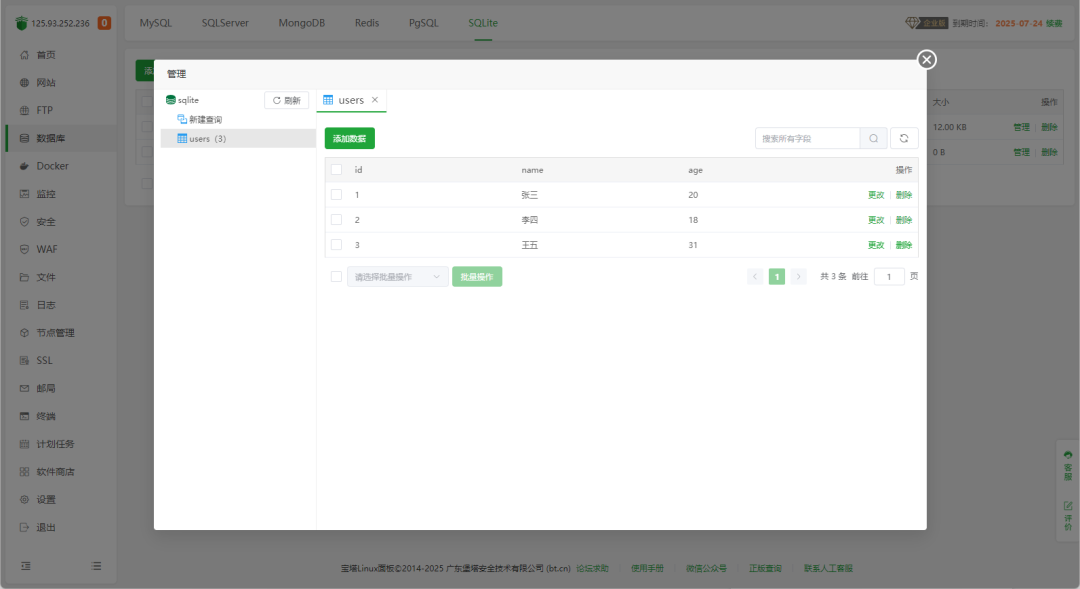Image resolution: width=1080 pixels, height=589 pixels.
Task: Click the 评价 feedback icon on right edge
Action: pyautogui.click(x=1068, y=506)
